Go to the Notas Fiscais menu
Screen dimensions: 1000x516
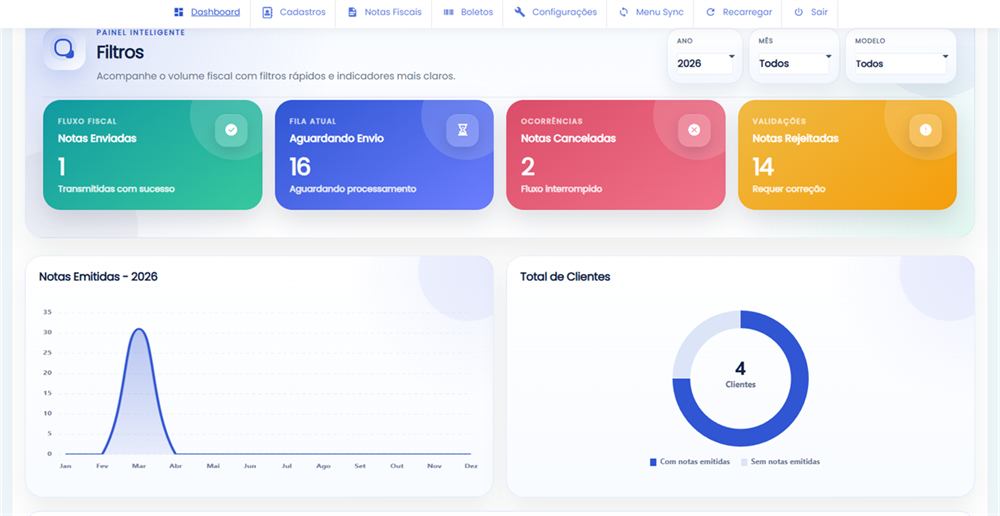click(384, 12)
